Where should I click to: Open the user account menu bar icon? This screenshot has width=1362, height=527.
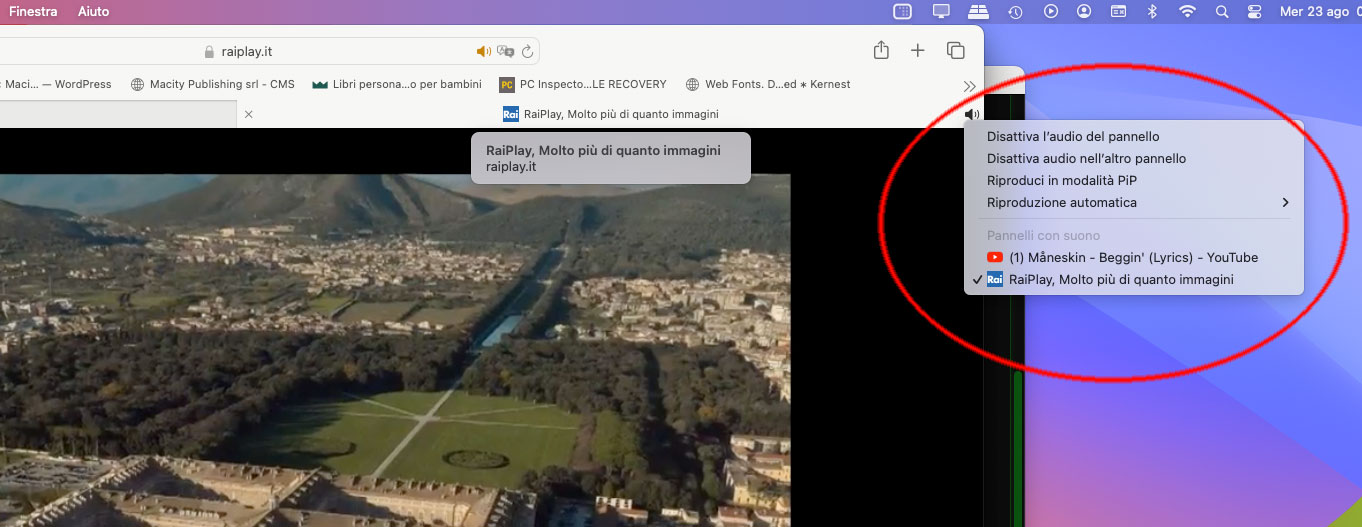1084,11
